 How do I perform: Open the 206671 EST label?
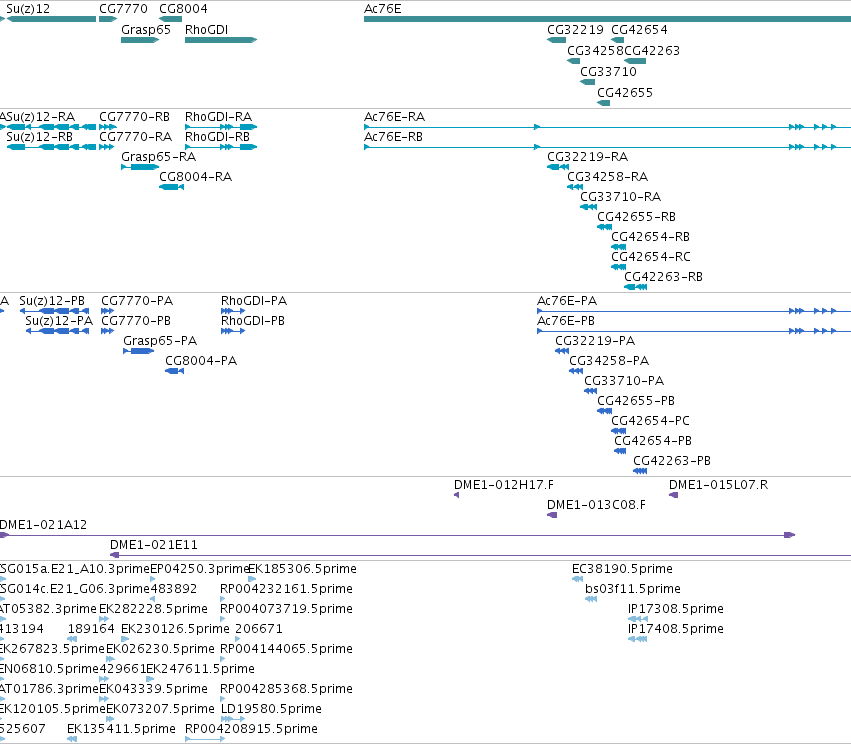coord(259,629)
